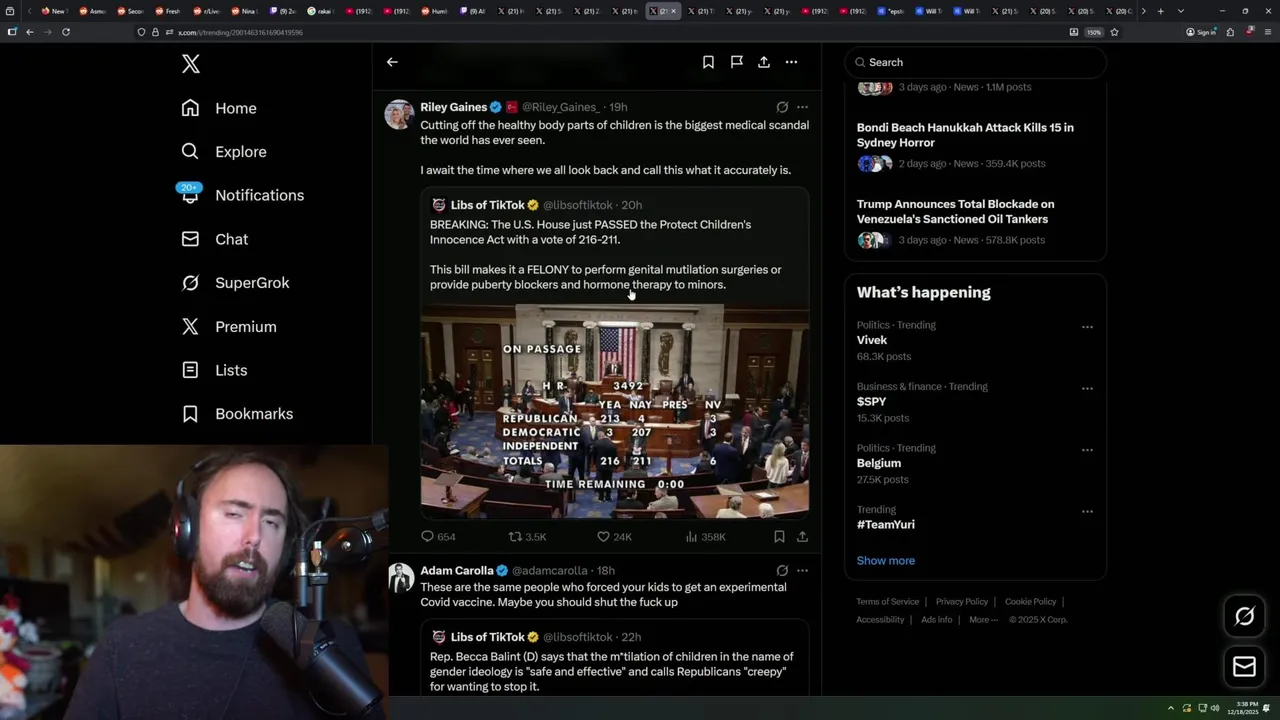Open Notifications with 20+ badge
The width and height of the screenshot is (1280, 720).
pos(242,195)
